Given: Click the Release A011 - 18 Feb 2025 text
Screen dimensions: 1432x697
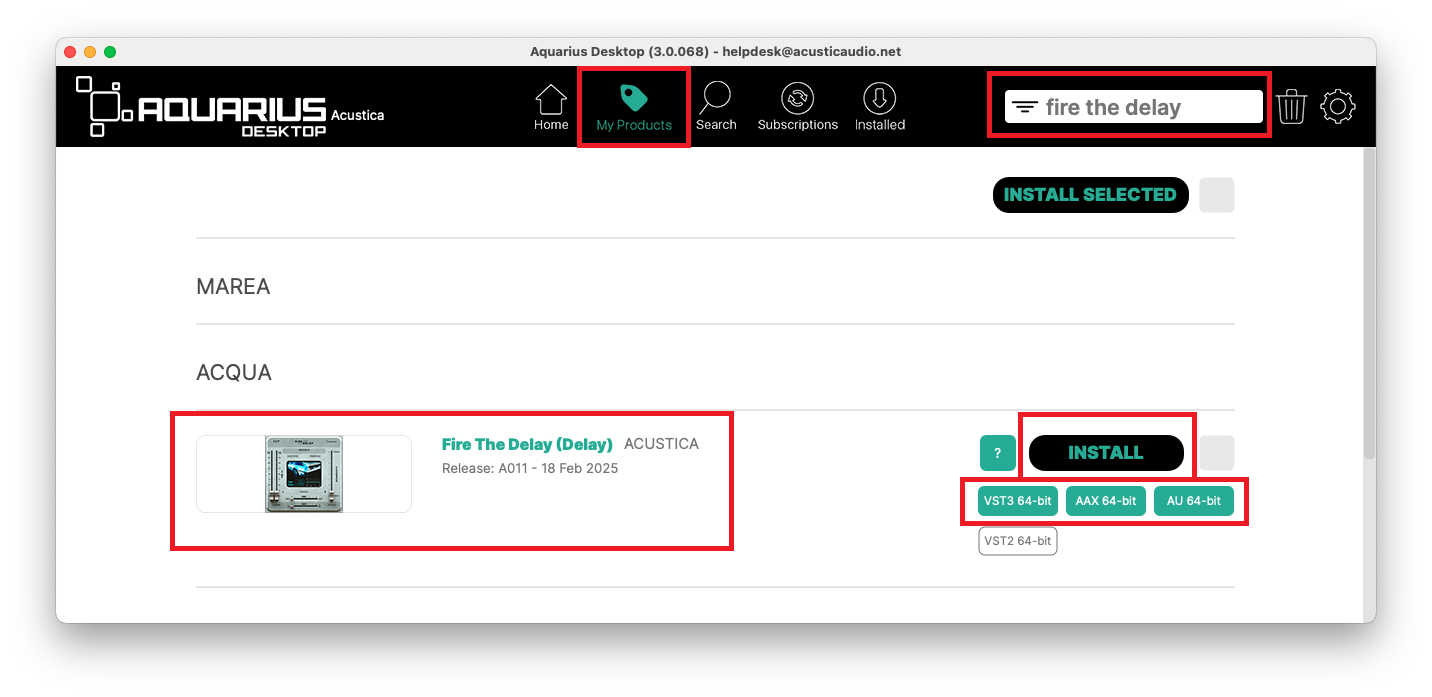Looking at the screenshot, I should pos(530,468).
